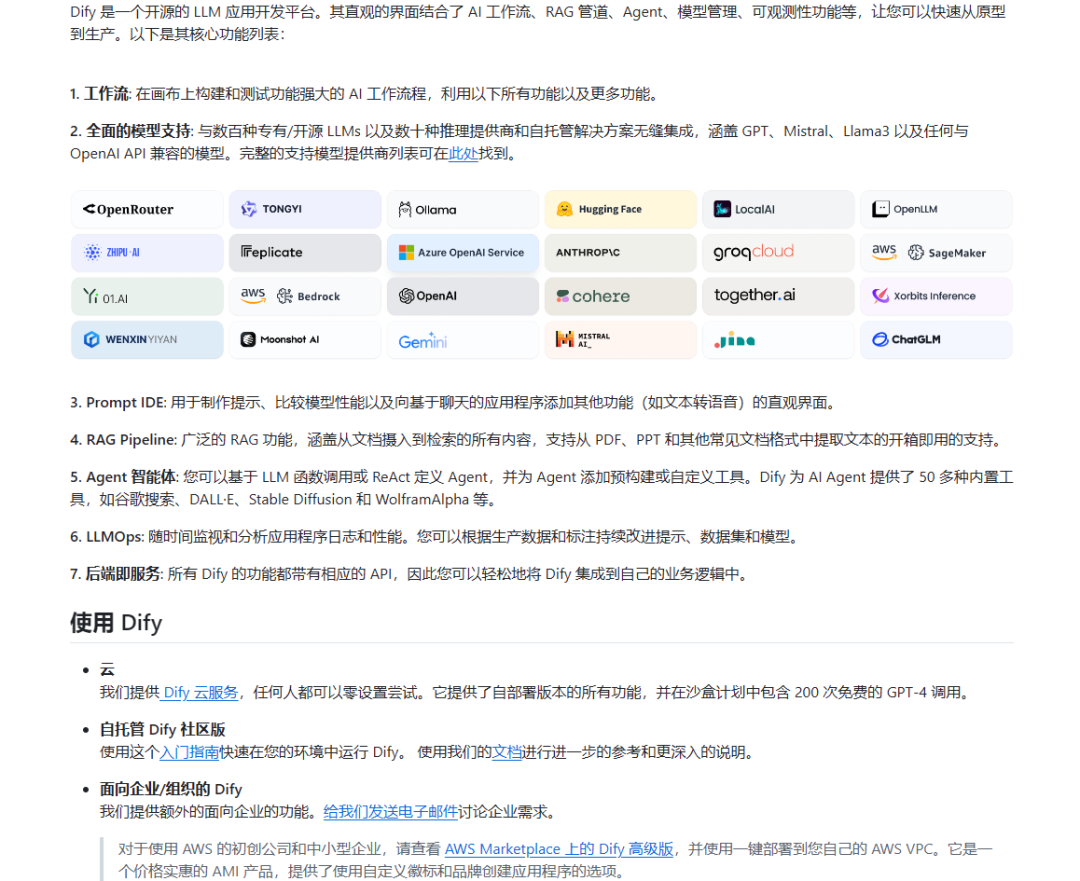Screen dimensions: 1080x881
Task: Click the groqcloud provider logo
Action: coord(778,253)
